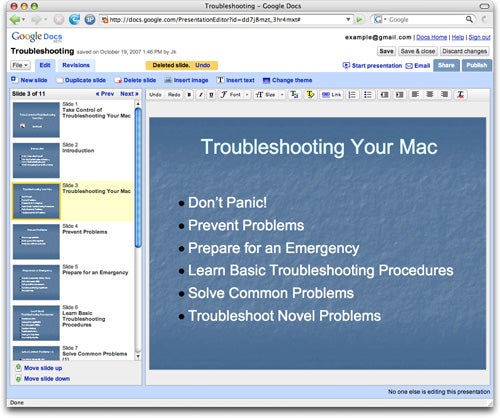Insert an image into the slide

coord(186,80)
